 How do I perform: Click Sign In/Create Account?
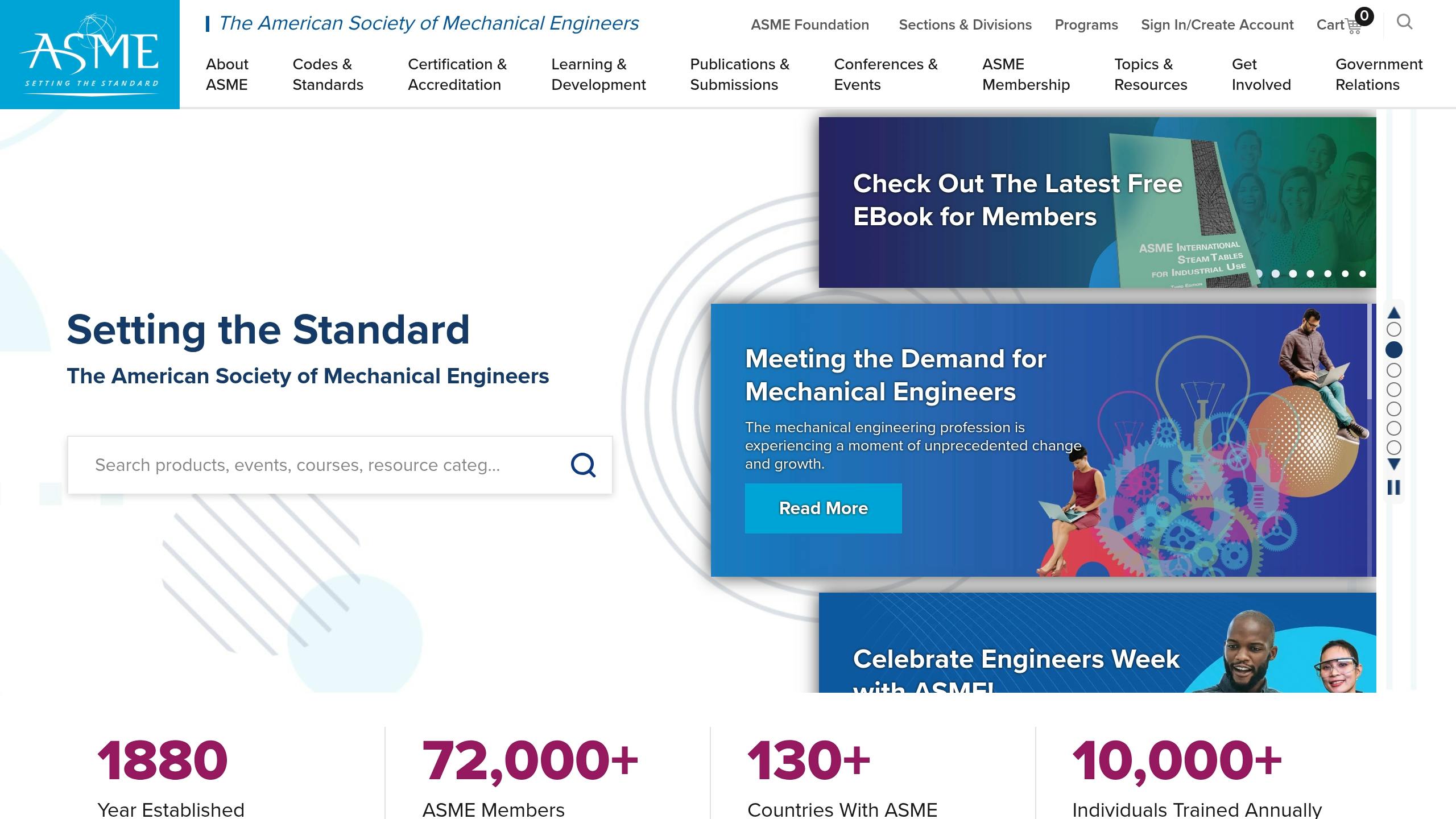(1217, 25)
